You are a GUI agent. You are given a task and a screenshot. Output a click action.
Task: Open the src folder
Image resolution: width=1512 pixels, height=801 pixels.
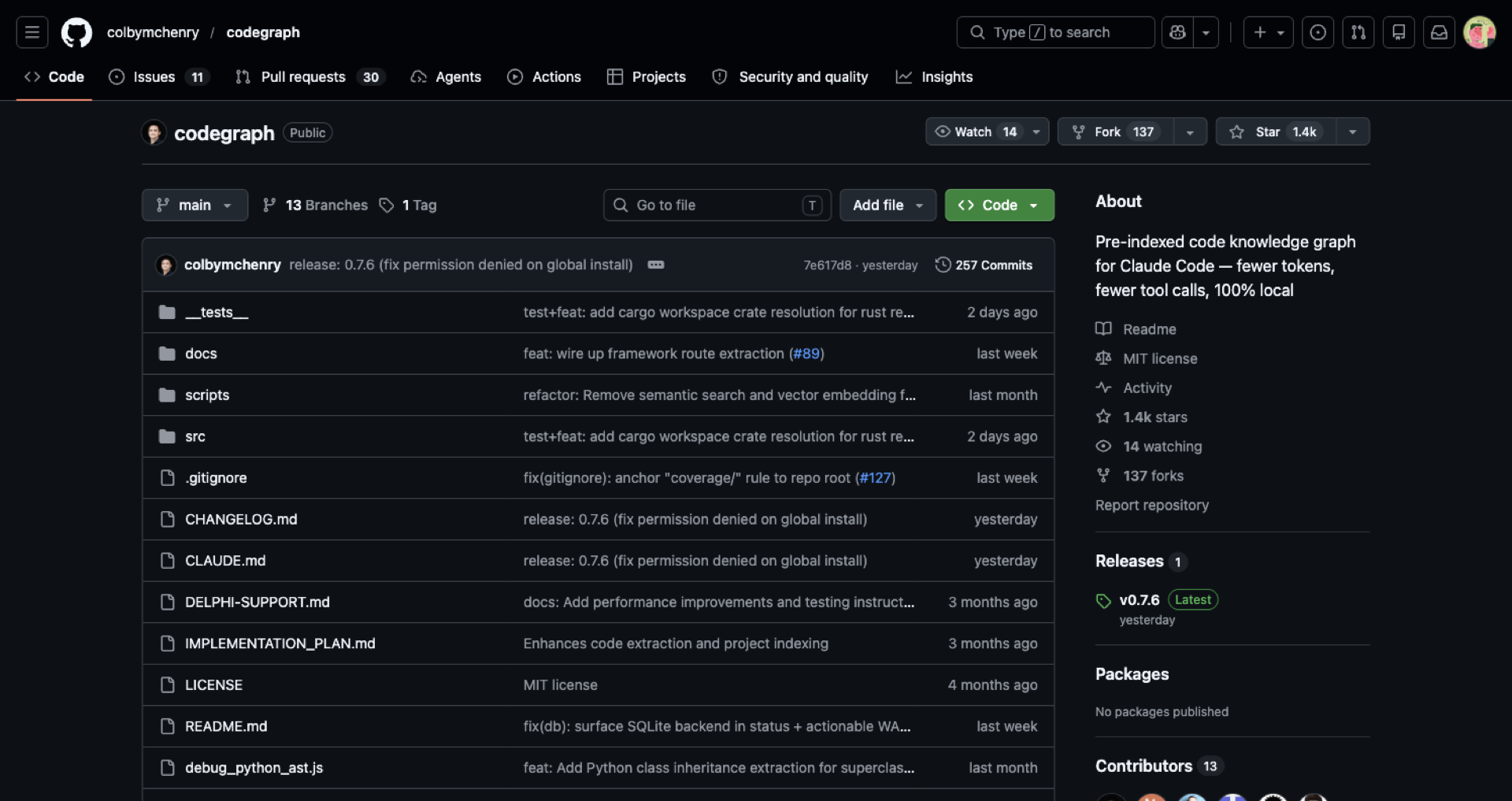coord(195,436)
